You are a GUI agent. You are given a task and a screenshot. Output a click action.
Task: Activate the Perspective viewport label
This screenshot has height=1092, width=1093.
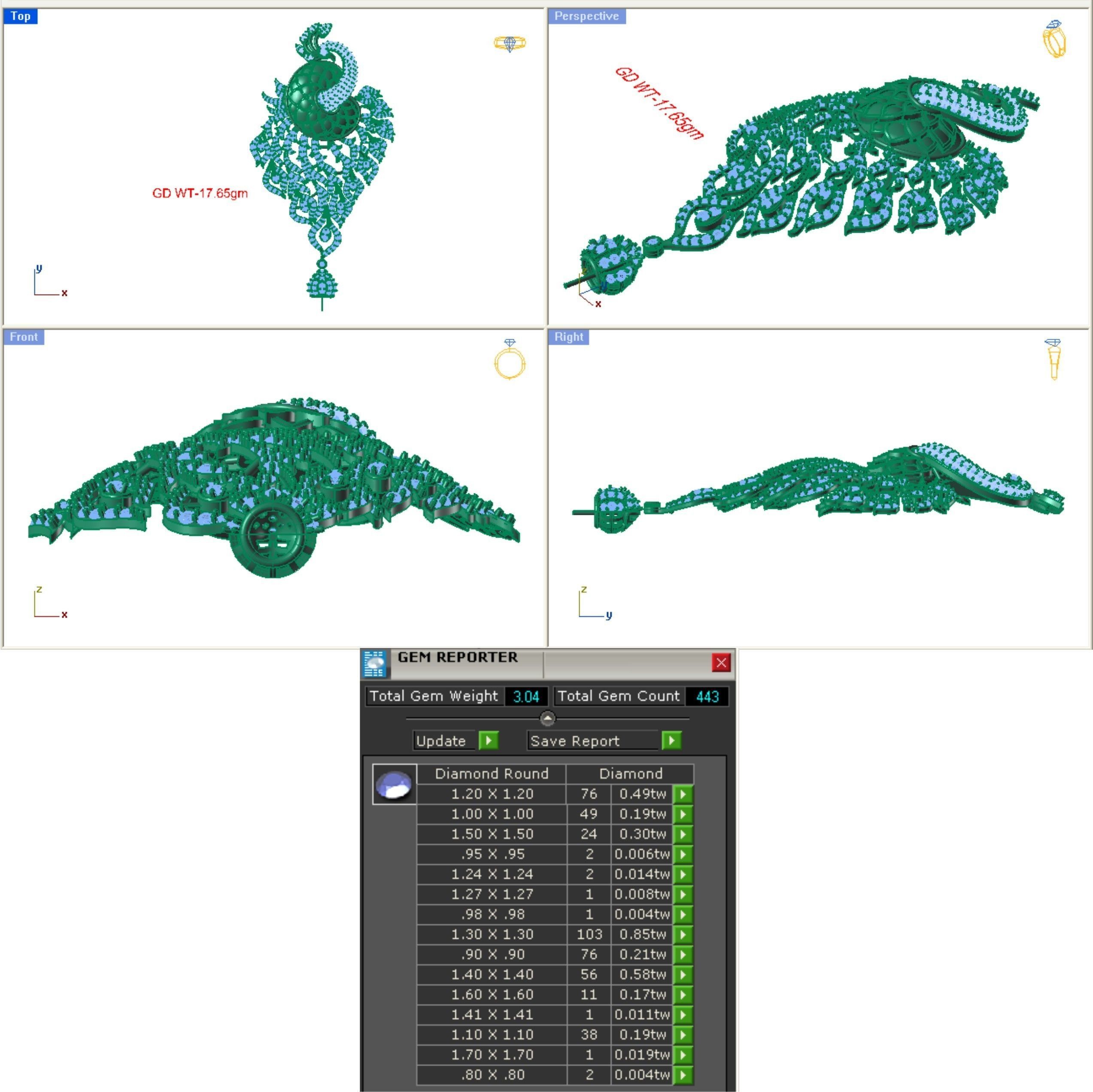point(586,16)
